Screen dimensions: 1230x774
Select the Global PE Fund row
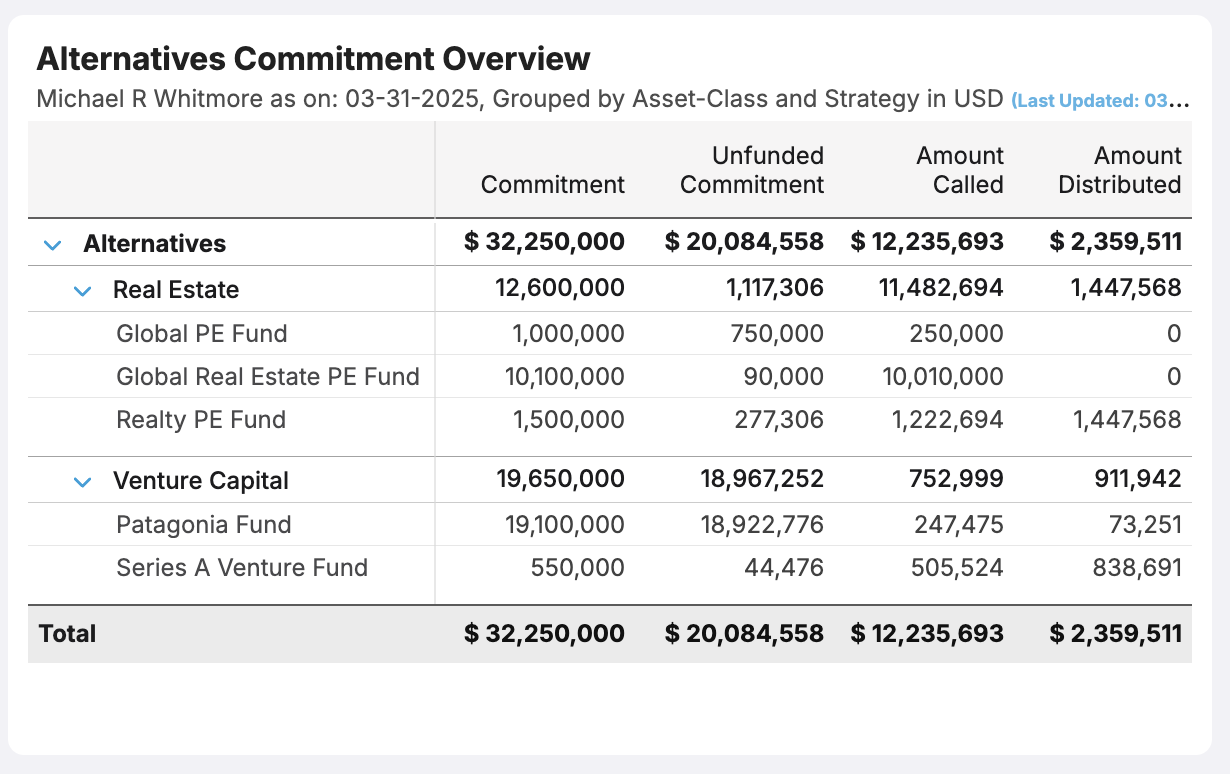pos(201,334)
